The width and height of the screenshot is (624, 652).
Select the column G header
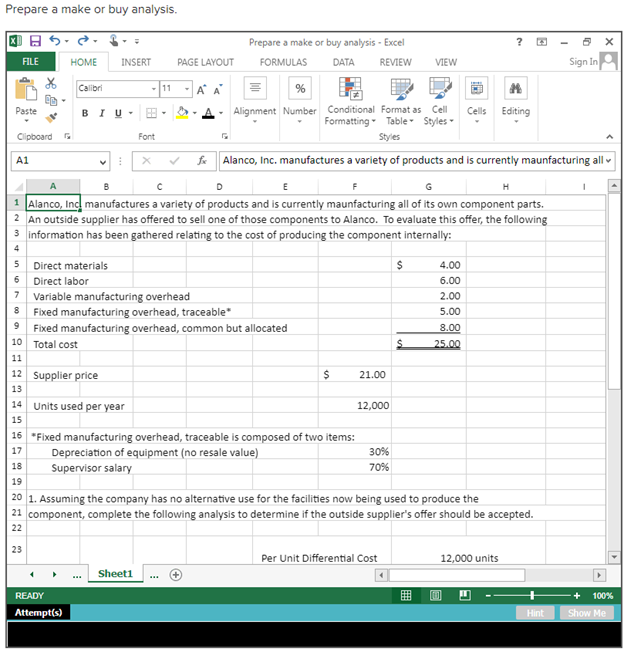(429, 187)
